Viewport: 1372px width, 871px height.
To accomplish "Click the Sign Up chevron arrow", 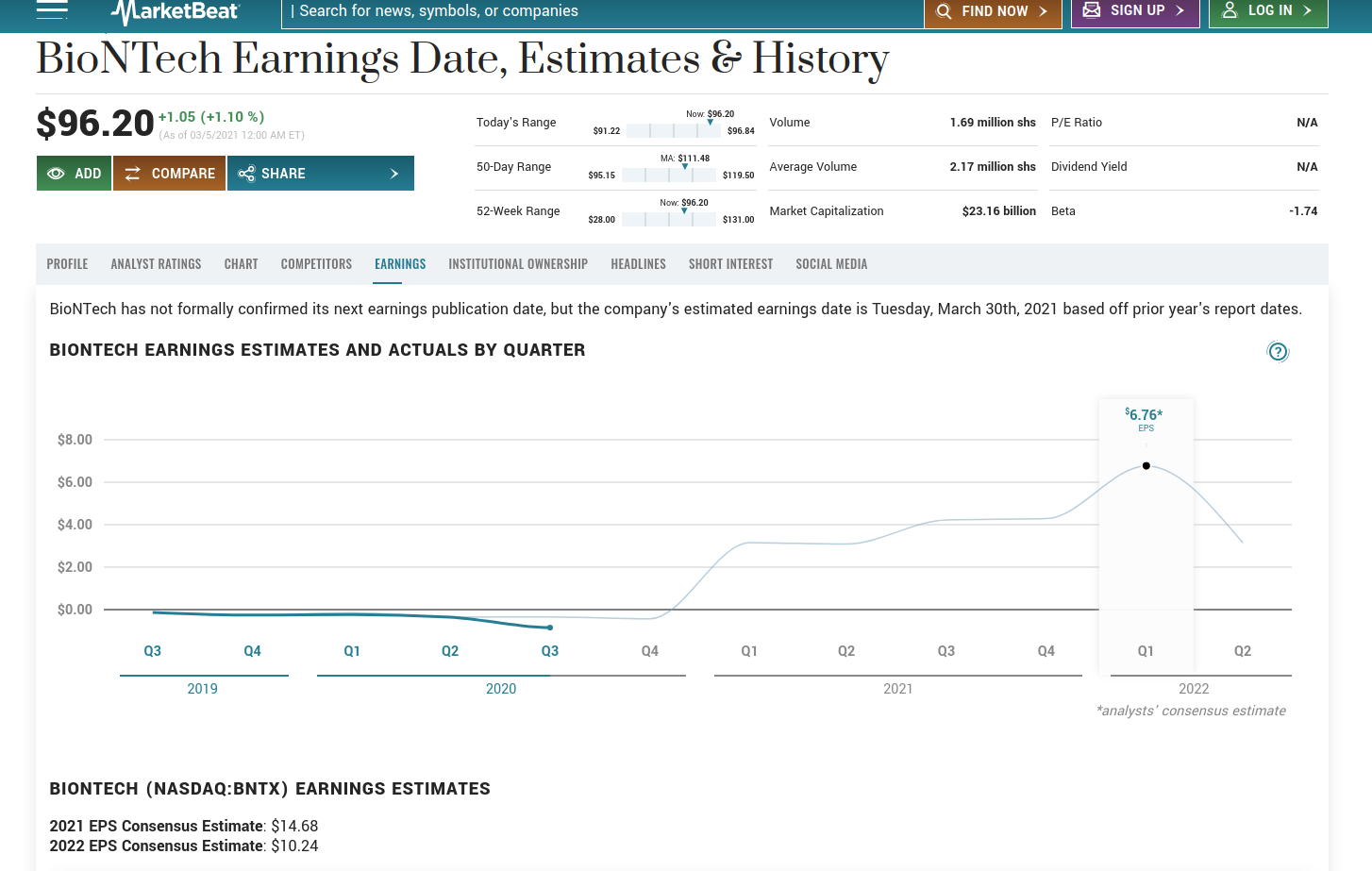I will 1180,10.
